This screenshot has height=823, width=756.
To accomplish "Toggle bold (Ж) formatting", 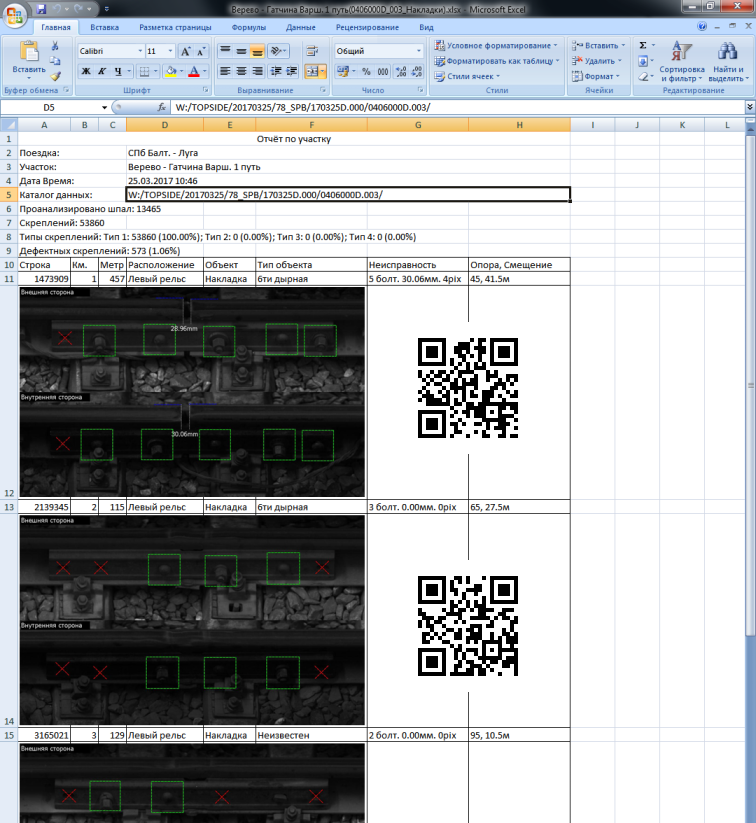I will [86, 71].
